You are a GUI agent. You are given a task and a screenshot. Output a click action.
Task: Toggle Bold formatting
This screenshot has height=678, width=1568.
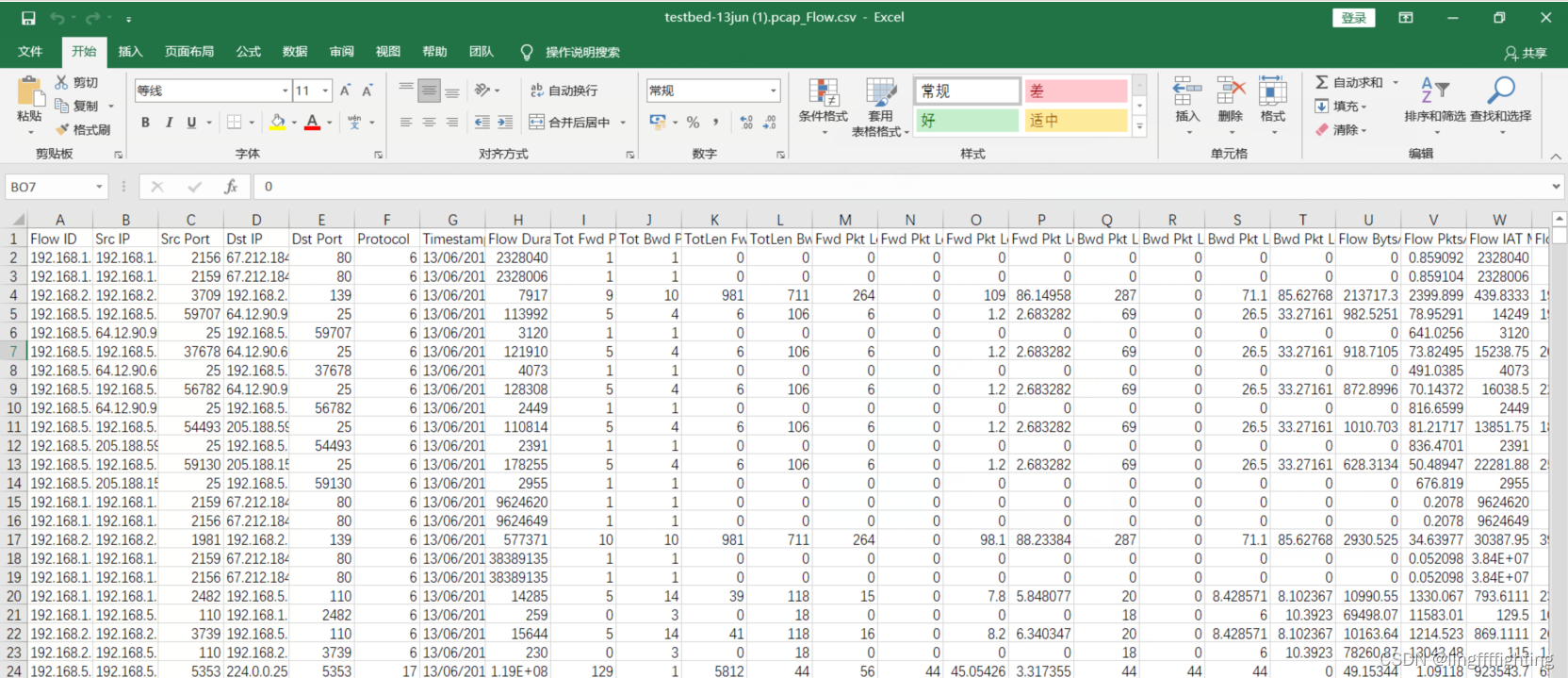coord(145,122)
